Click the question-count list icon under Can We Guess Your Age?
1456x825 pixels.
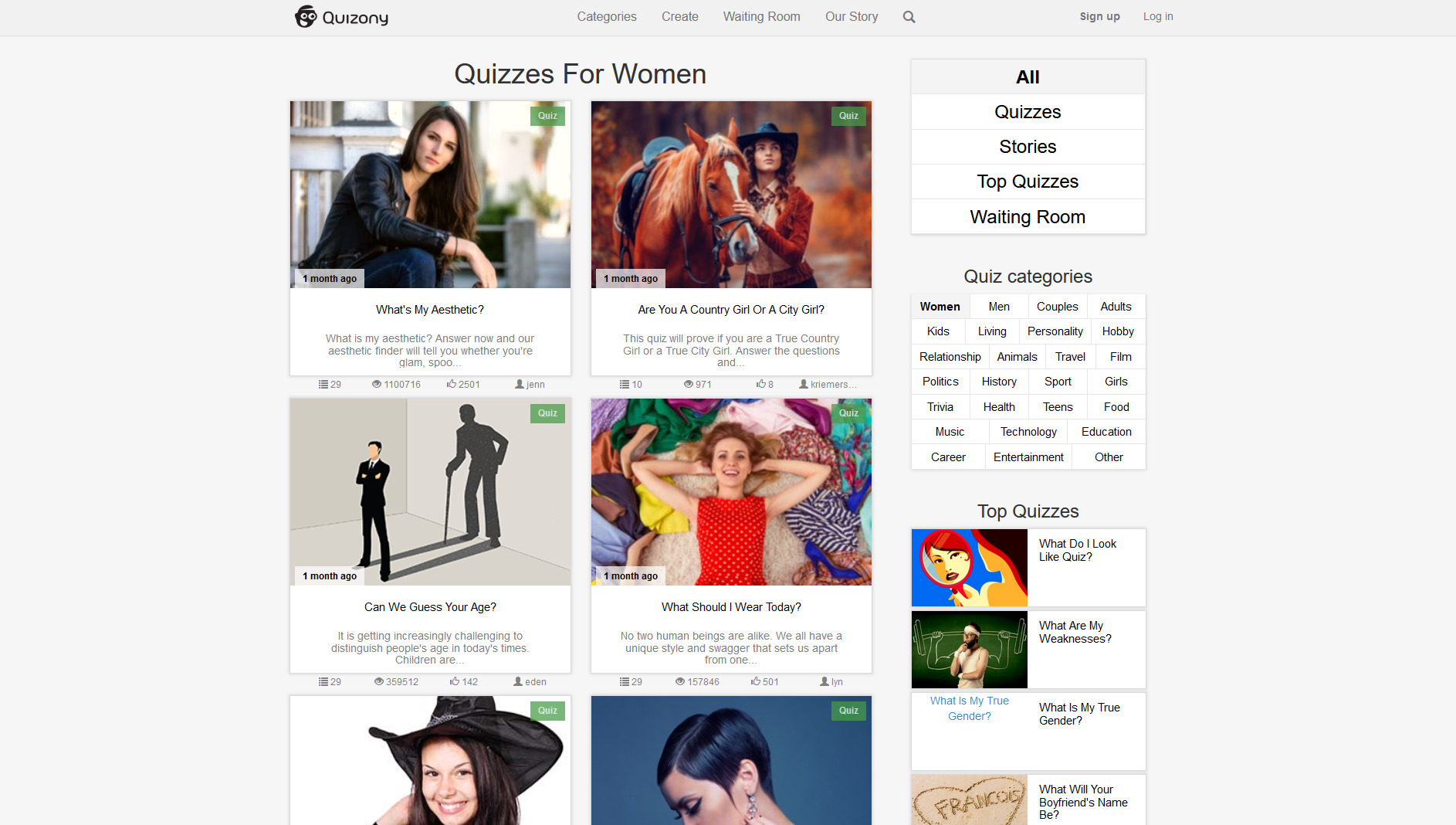click(323, 681)
